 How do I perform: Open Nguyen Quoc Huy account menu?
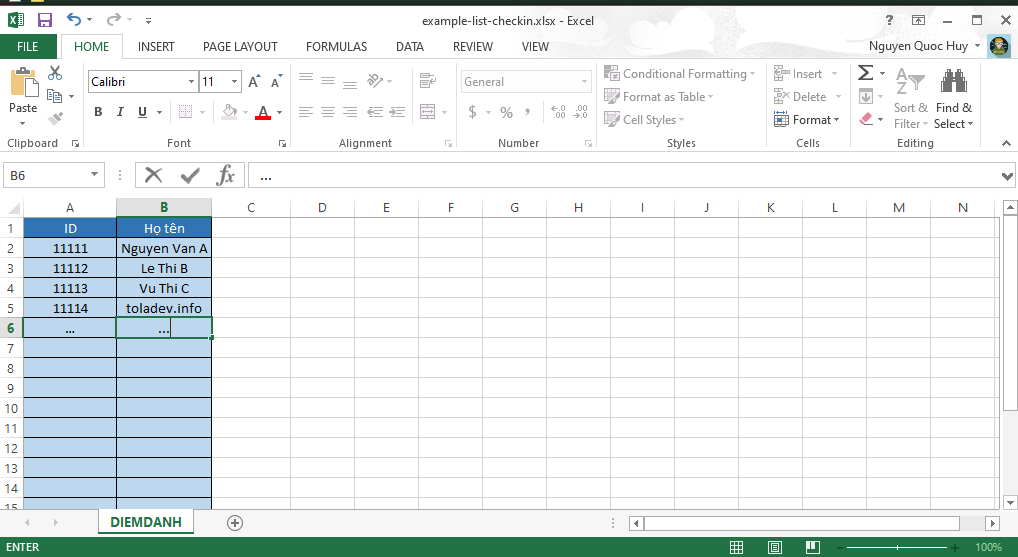click(x=924, y=46)
